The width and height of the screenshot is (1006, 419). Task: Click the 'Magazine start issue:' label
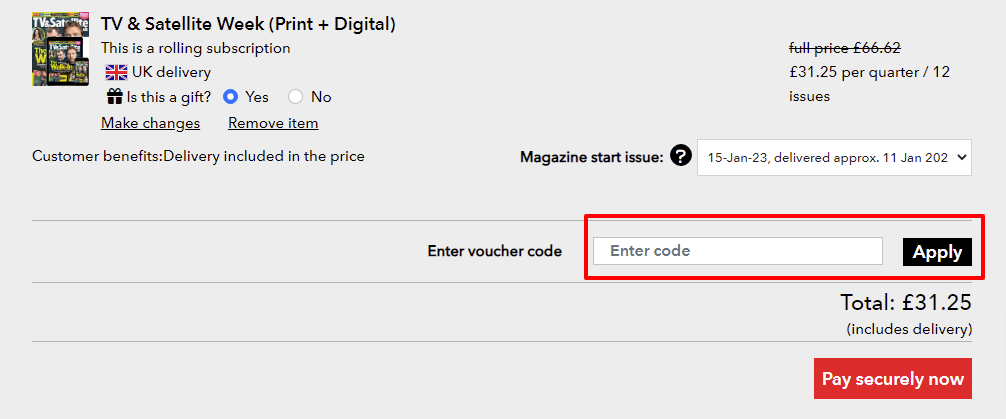pyautogui.click(x=591, y=157)
